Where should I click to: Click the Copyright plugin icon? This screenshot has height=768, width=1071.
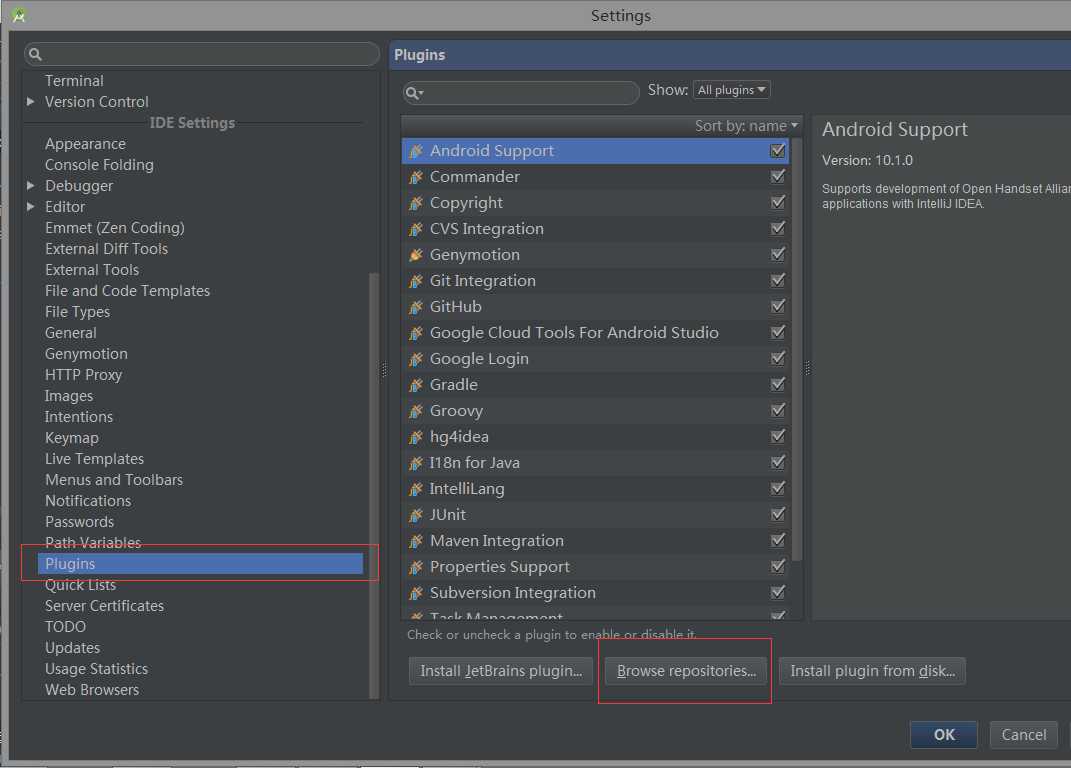(416, 203)
